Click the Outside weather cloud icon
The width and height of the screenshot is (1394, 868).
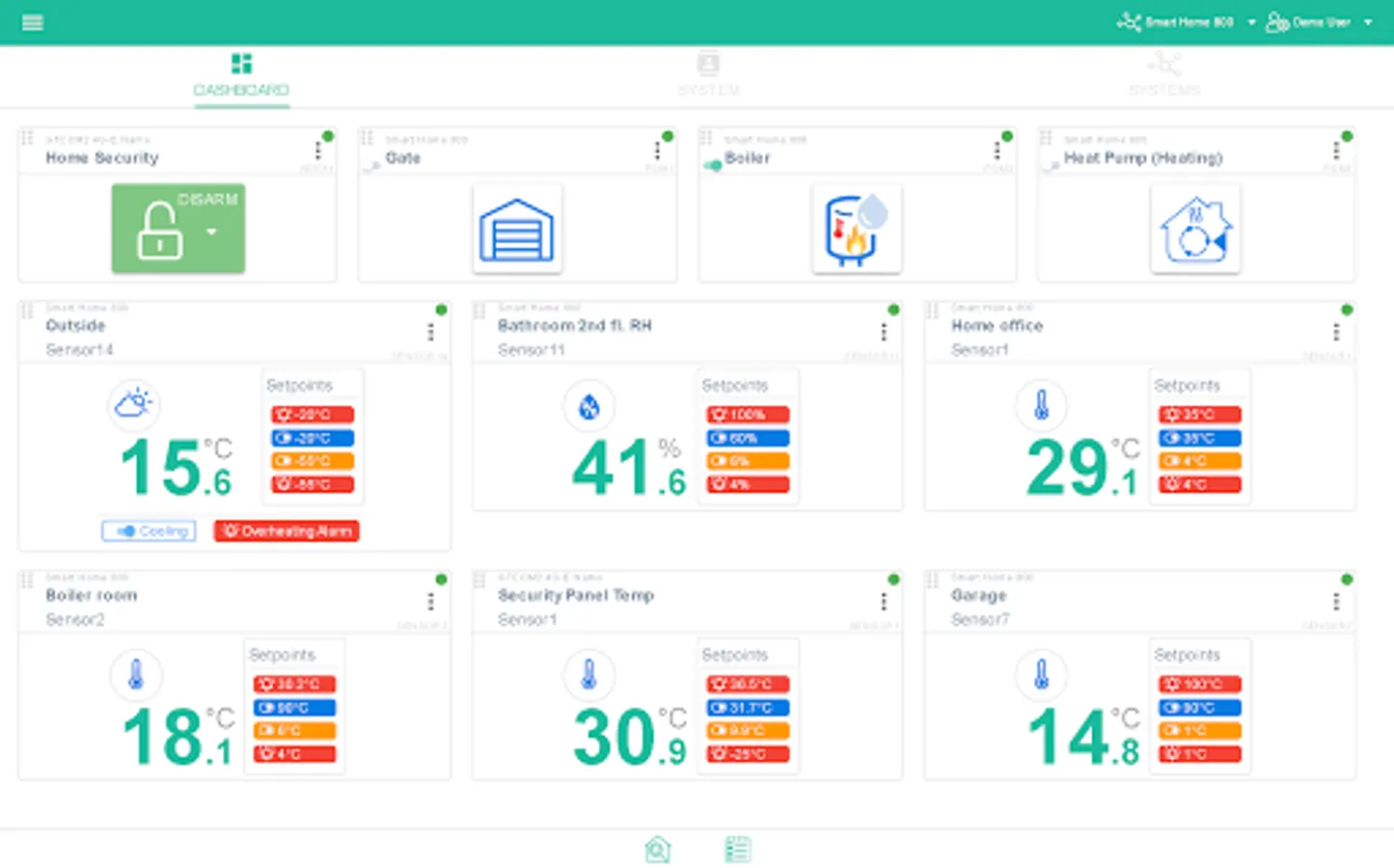(x=133, y=403)
